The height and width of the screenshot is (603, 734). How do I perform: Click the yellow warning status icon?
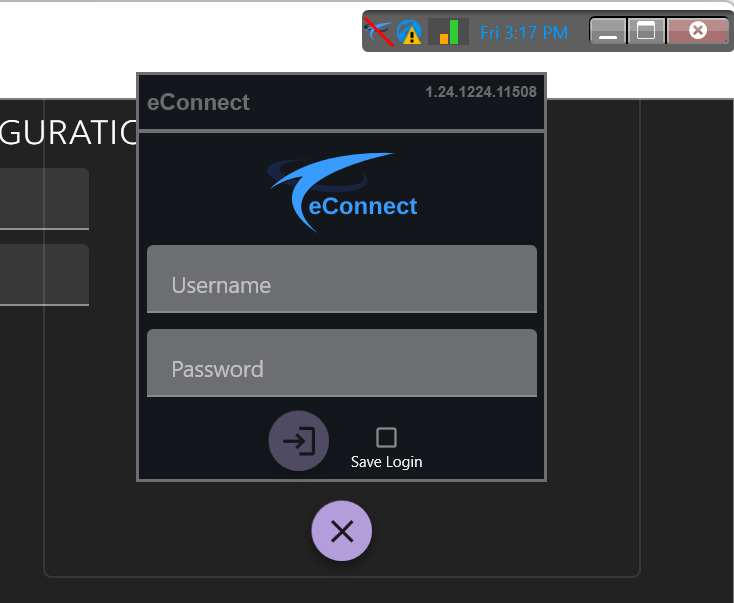(x=409, y=32)
